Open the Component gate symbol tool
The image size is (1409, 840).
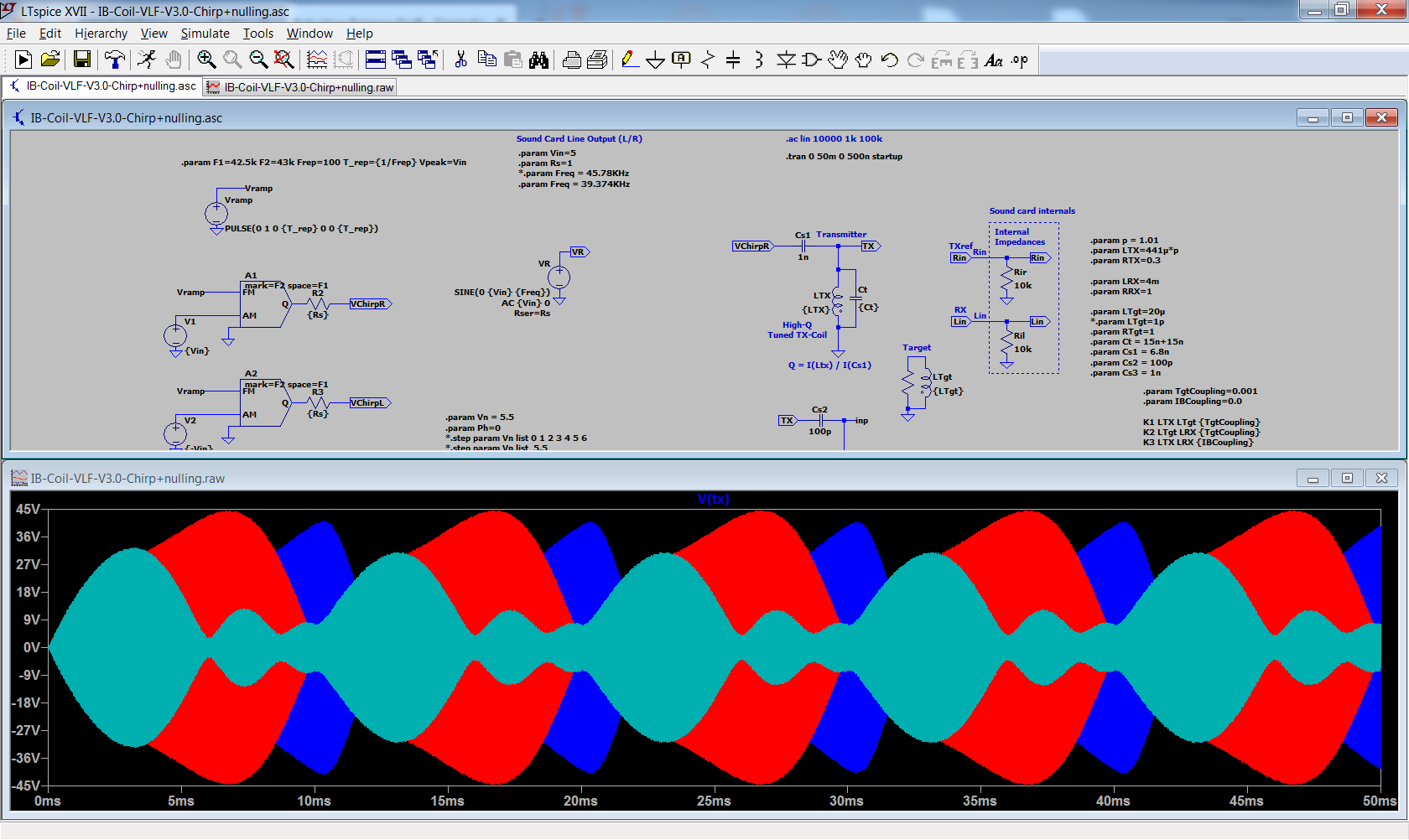point(811,60)
